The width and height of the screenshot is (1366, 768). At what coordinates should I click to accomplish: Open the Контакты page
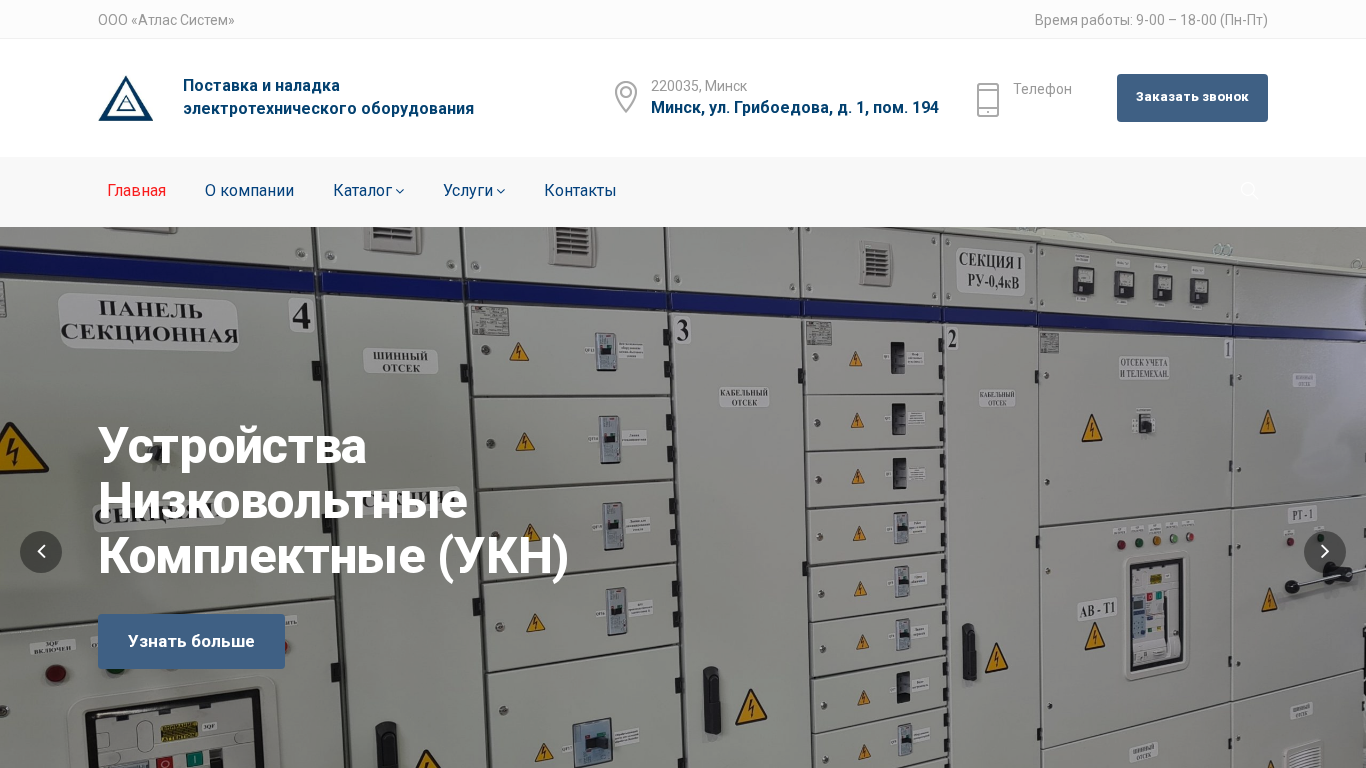pos(580,191)
